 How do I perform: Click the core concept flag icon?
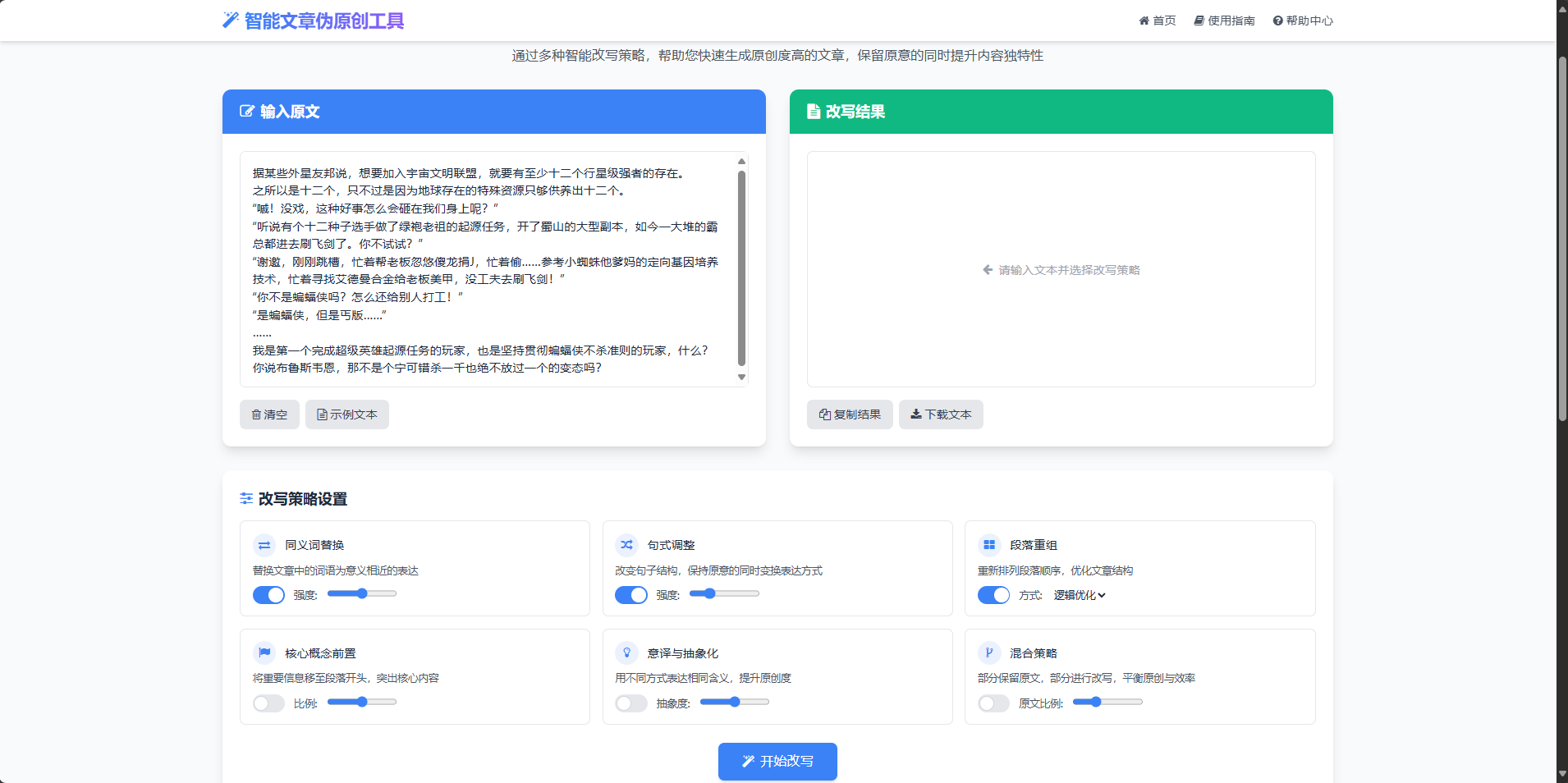264,653
